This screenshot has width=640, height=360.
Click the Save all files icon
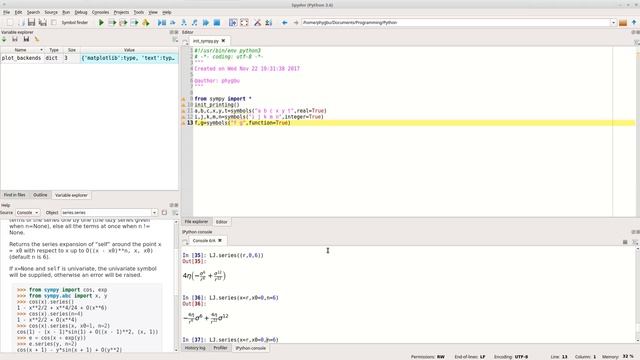click(42, 23)
